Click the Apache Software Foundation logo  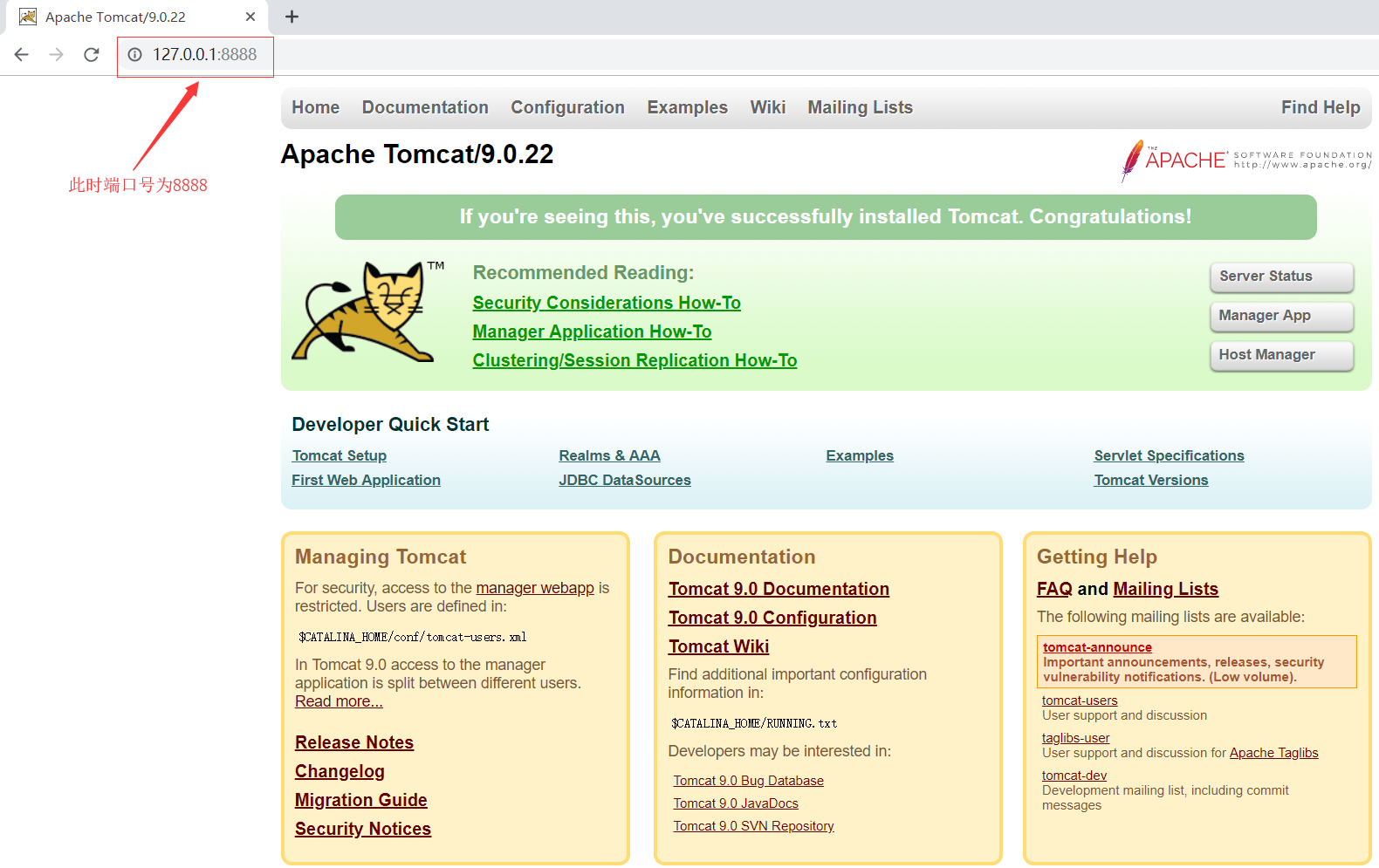click(x=1246, y=160)
